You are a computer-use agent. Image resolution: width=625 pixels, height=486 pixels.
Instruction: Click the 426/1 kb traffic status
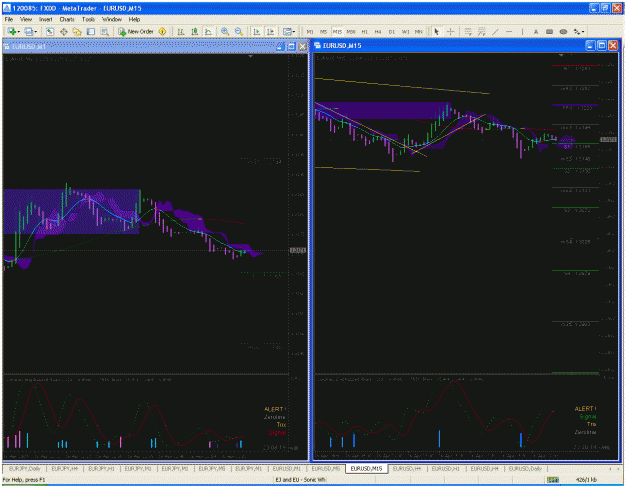(x=586, y=480)
